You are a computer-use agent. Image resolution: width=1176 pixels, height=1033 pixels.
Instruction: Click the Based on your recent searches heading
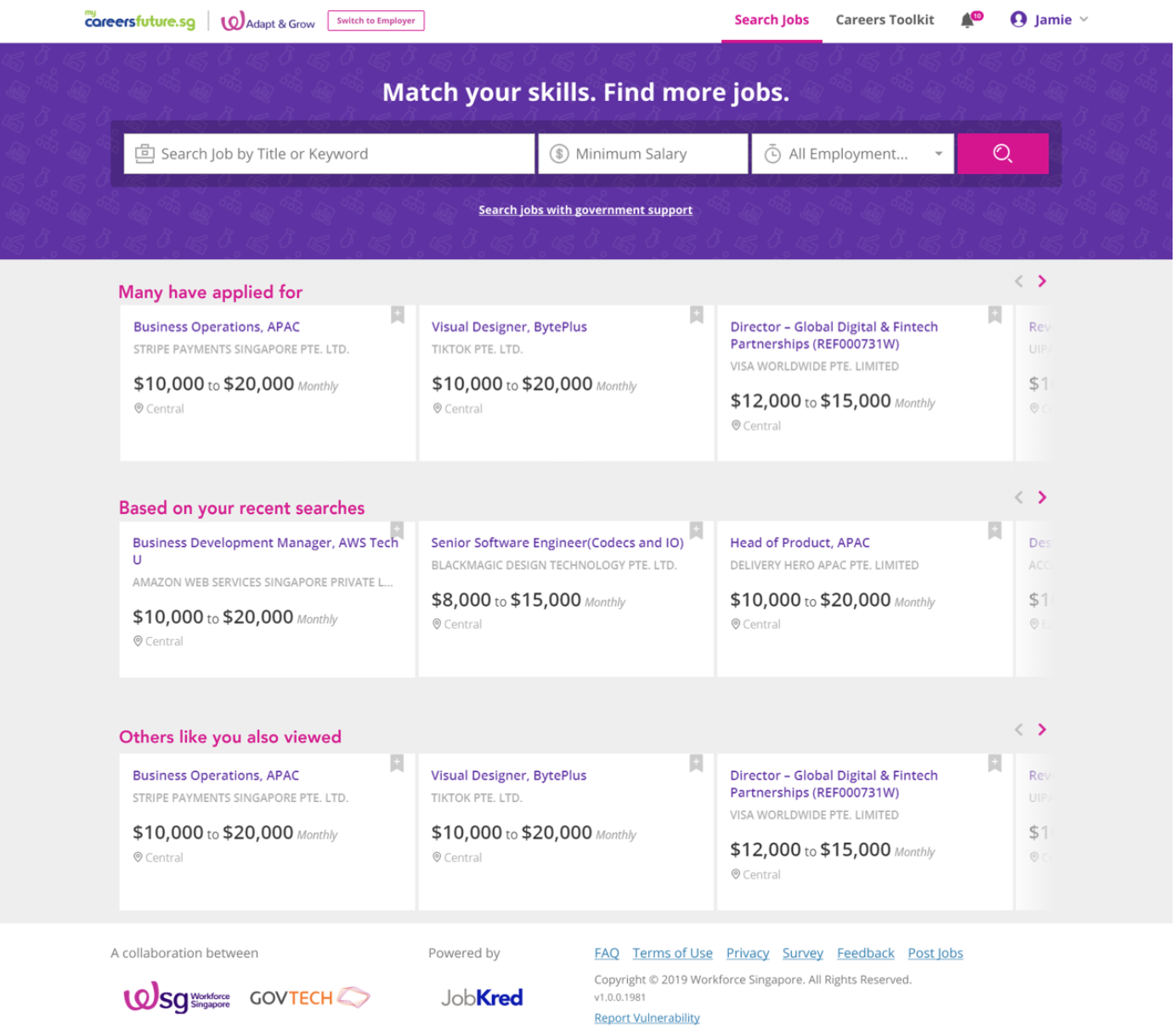(x=242, y=509)
